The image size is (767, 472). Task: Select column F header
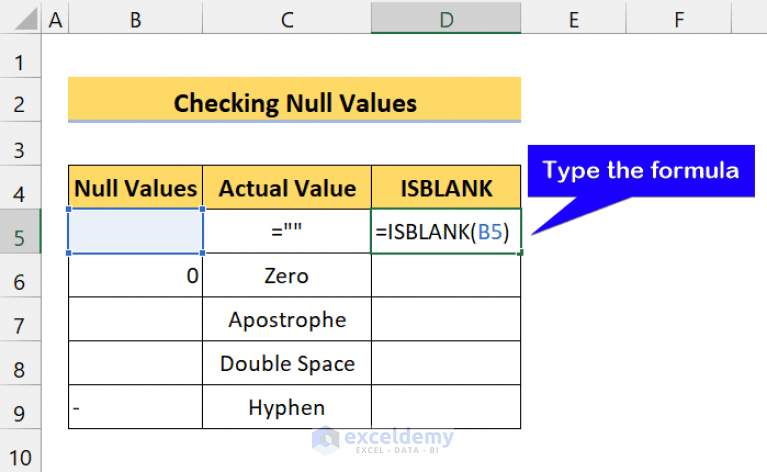(678, 18)
